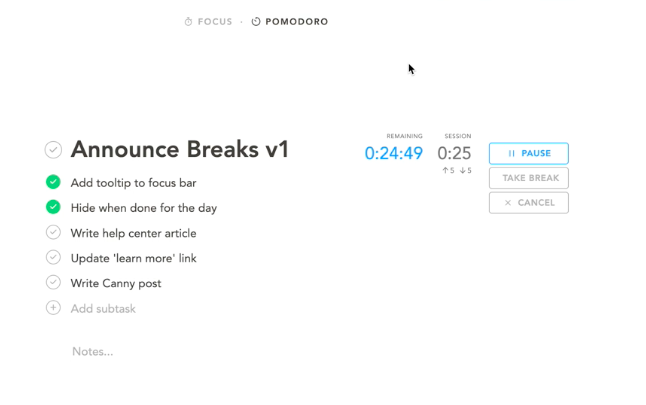Mark Announce Breaks v1 task complete

(53, 150)
